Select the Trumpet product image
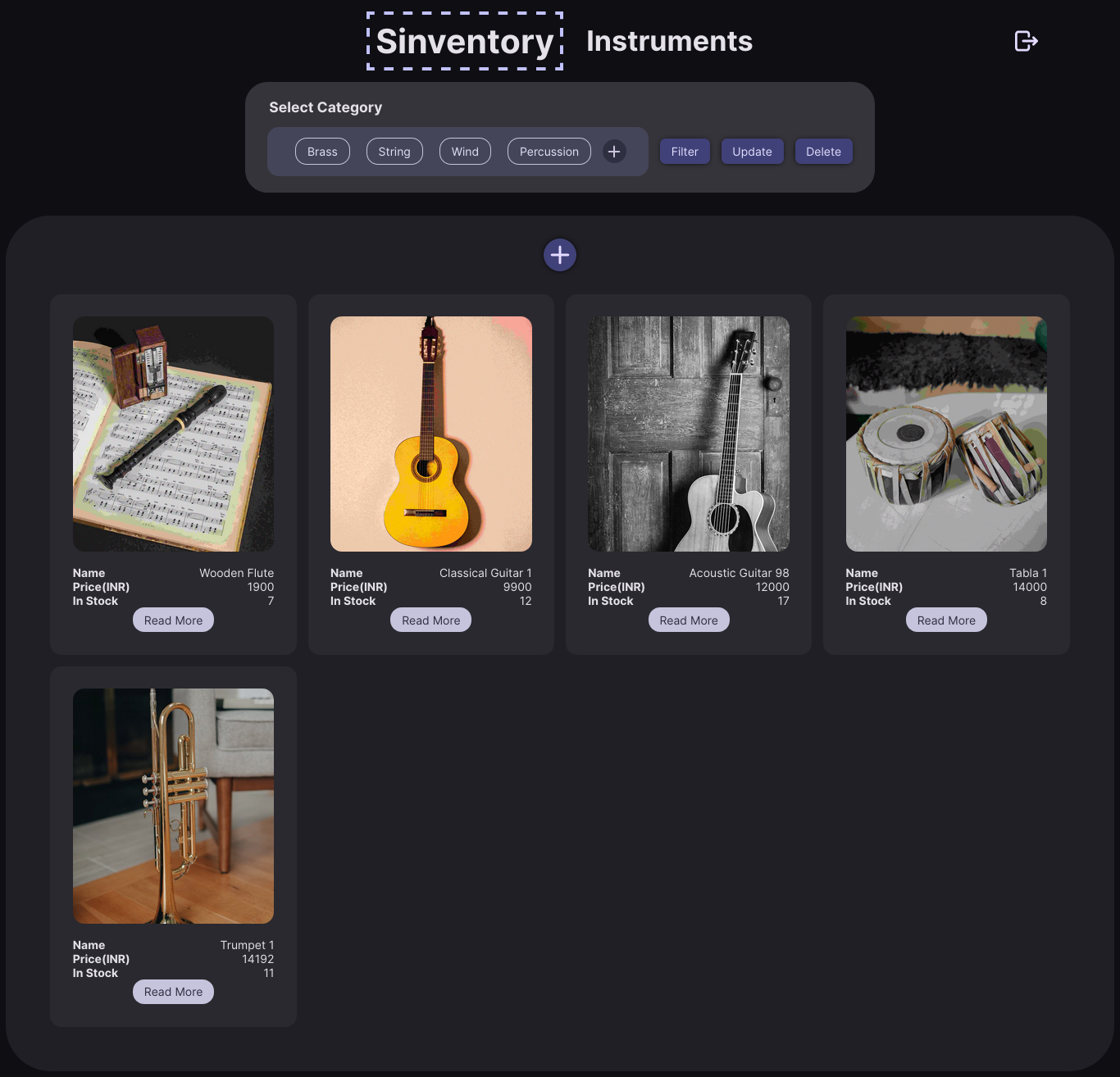 [173, 806]
